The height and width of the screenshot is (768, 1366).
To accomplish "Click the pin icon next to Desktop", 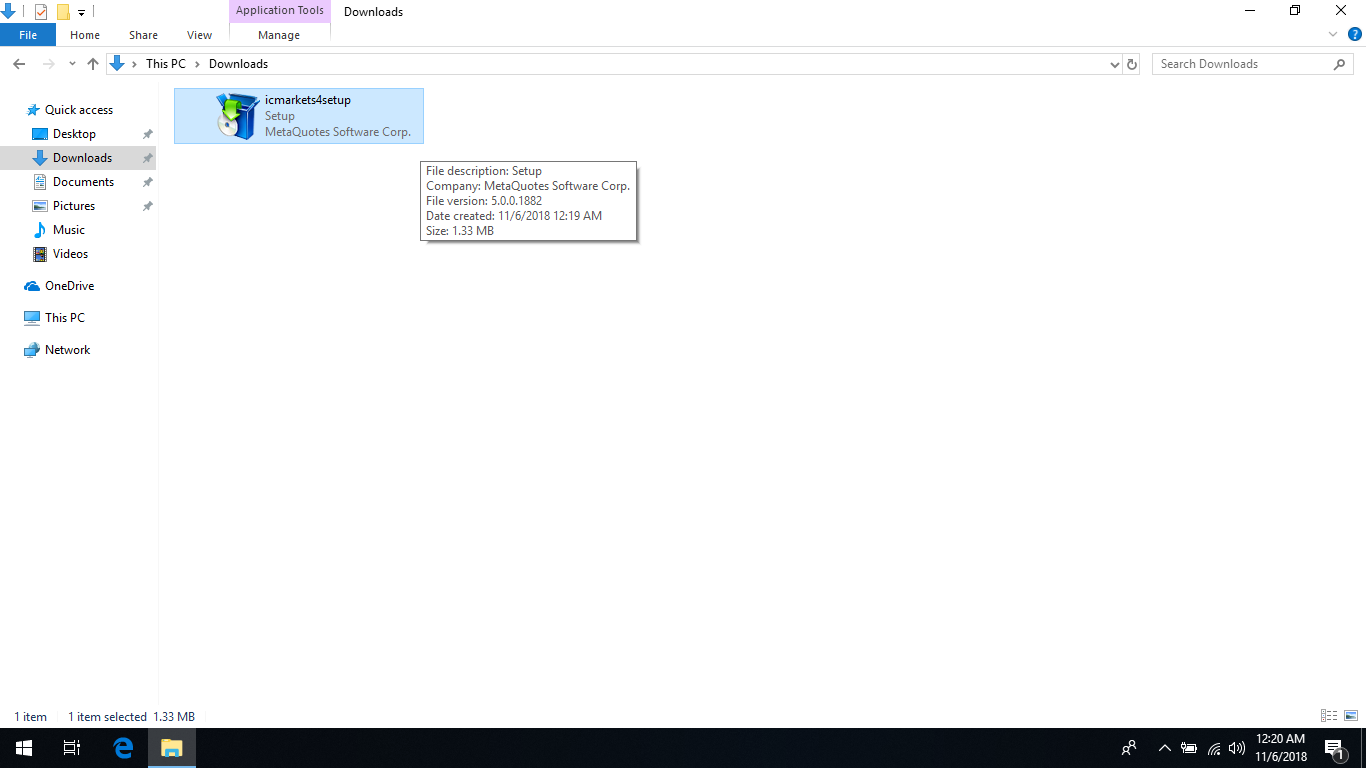I will (x=147, y=134).
